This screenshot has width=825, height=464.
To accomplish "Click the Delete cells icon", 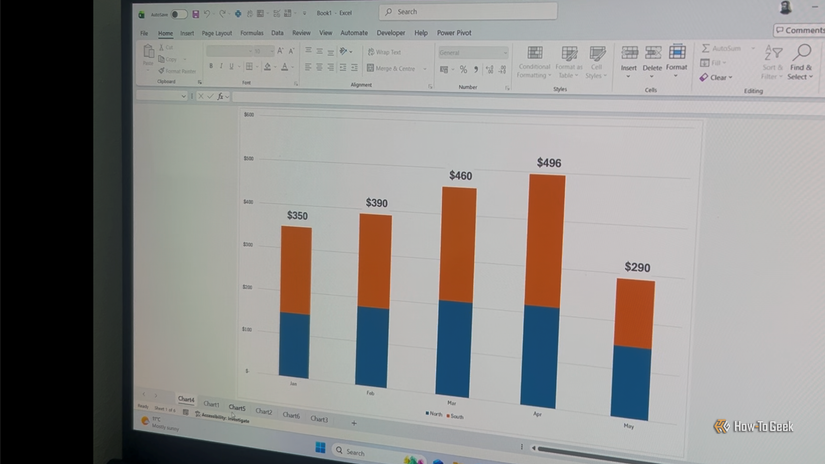I will coord(652,58).
